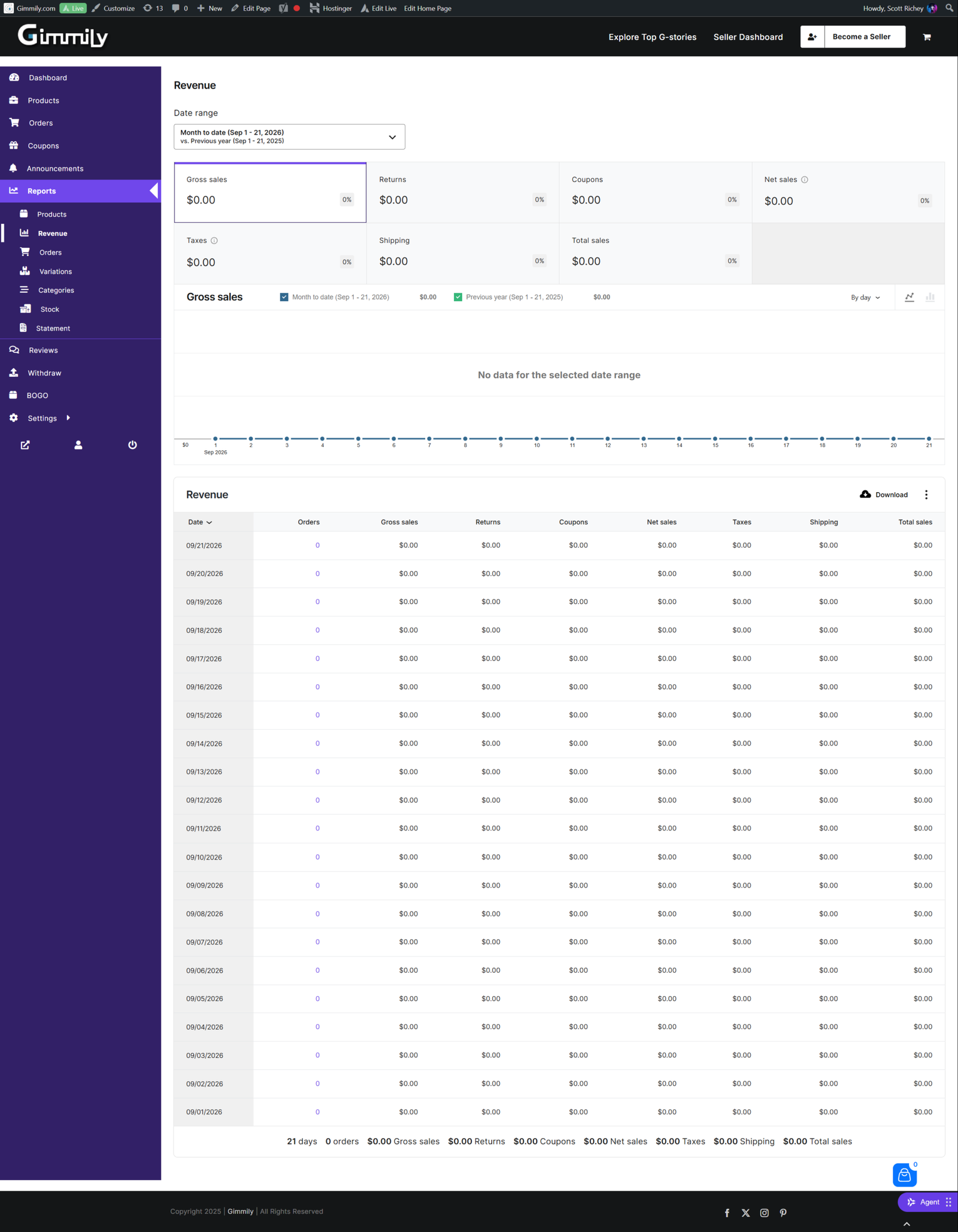Click the line chart view icon
The image size is (958, 1232).
(x=910, y=297)
